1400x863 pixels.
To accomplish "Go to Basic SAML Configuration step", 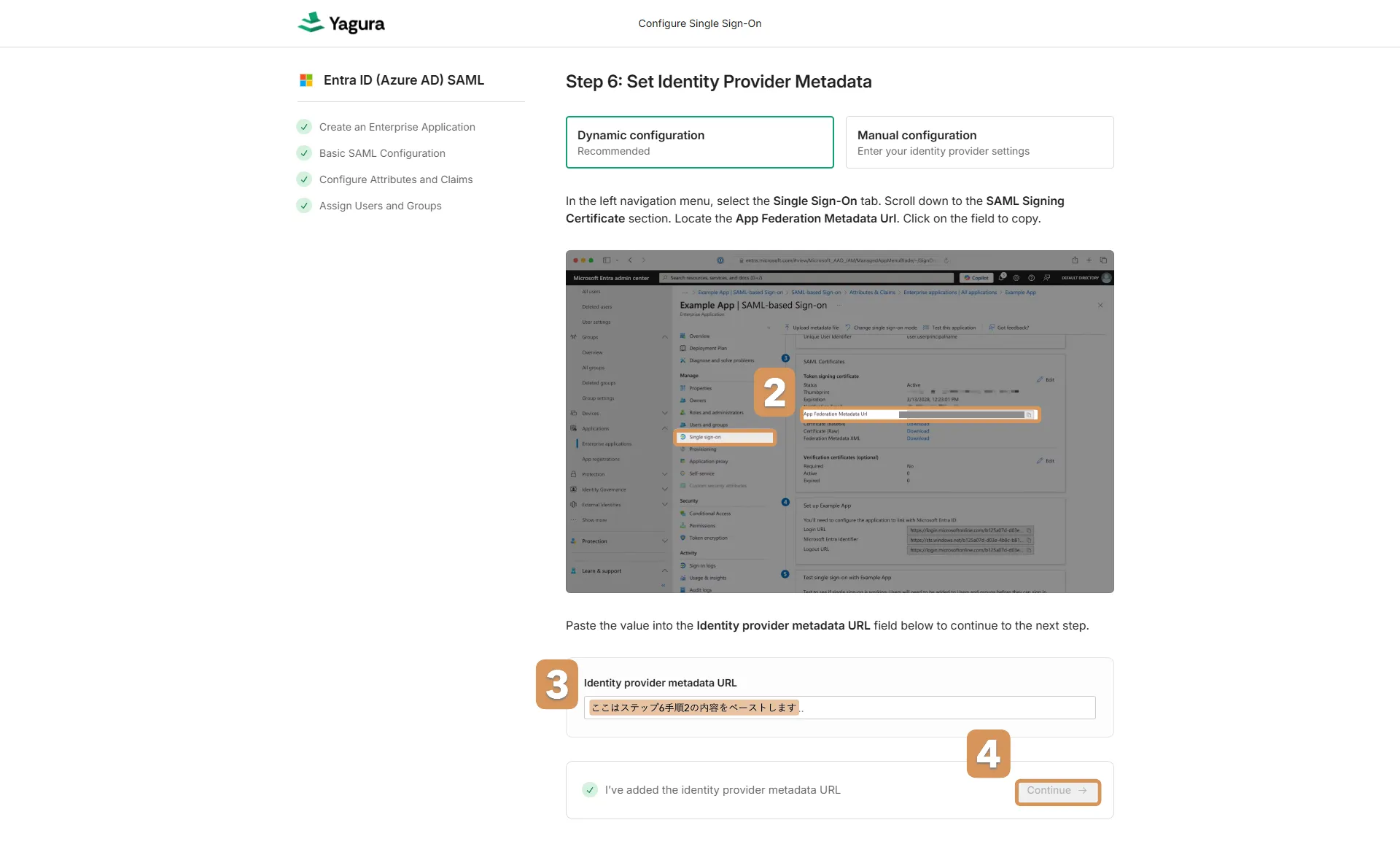I will [x=382, y=153].
